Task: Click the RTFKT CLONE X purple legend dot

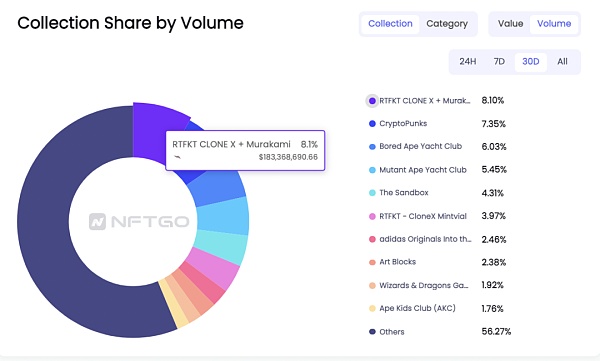Action: (372, 101)
